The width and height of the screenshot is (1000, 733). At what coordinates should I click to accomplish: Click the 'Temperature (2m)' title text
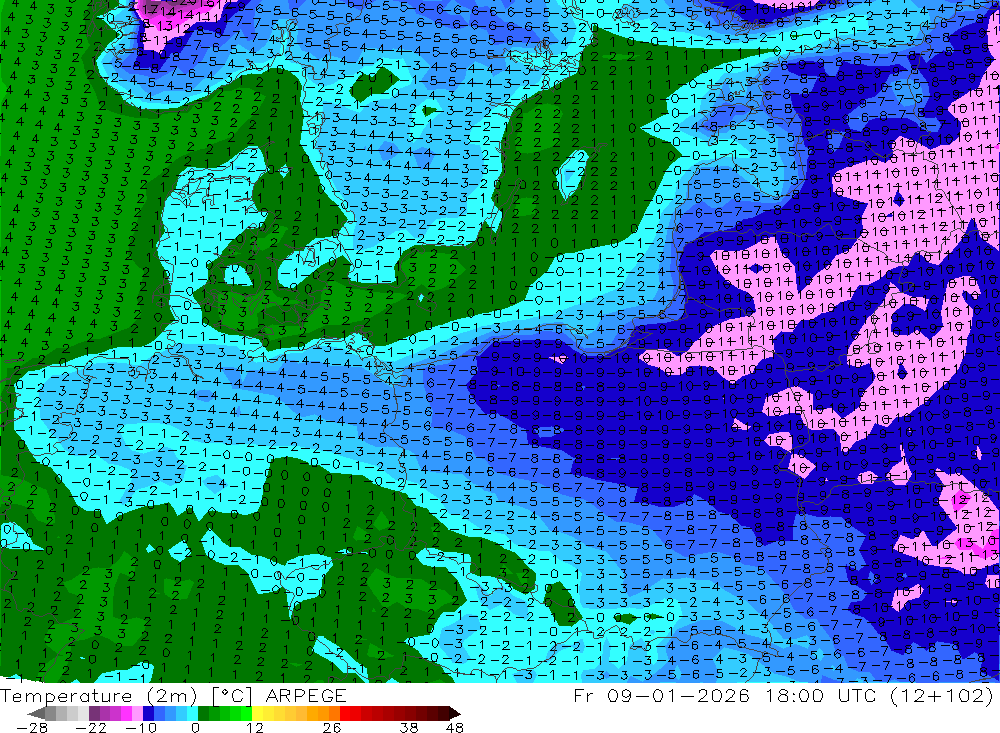coord(99,696)
